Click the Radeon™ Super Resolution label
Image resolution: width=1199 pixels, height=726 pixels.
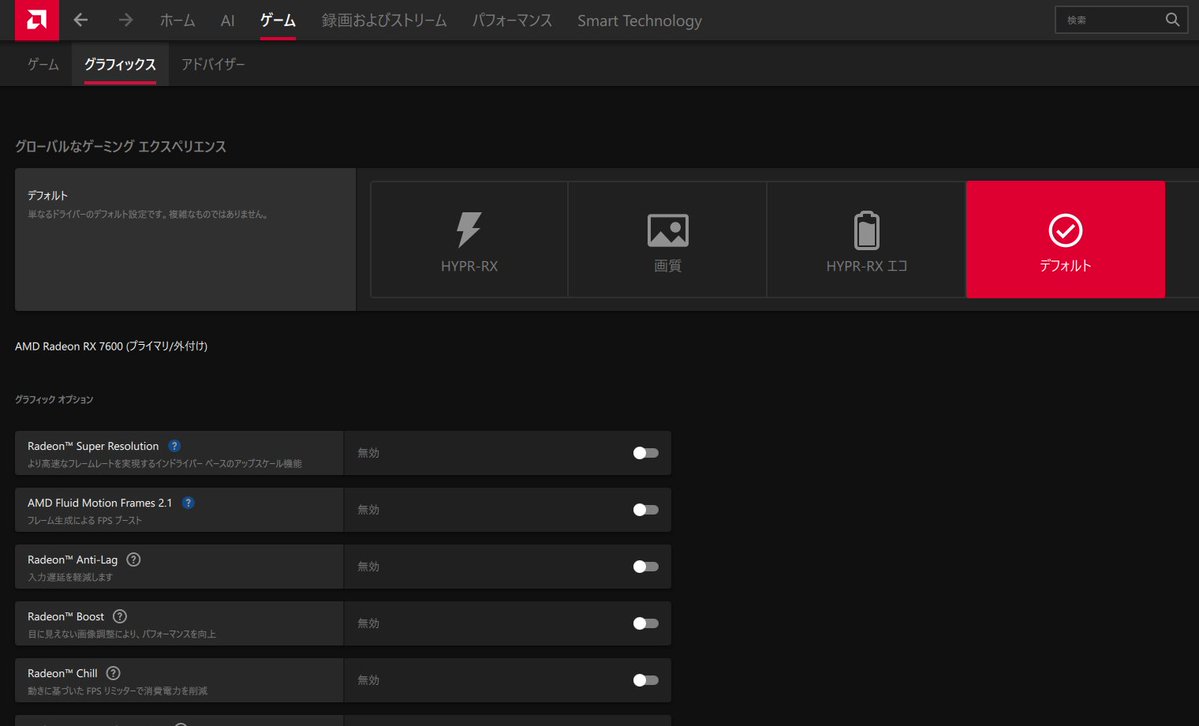tap(93, 446)
